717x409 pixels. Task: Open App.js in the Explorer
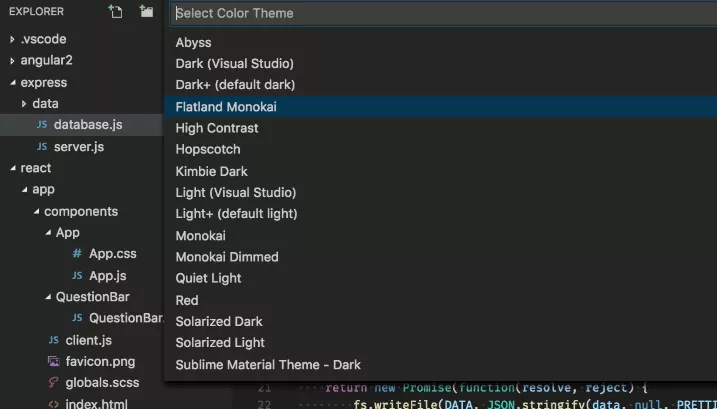(107, 276)
